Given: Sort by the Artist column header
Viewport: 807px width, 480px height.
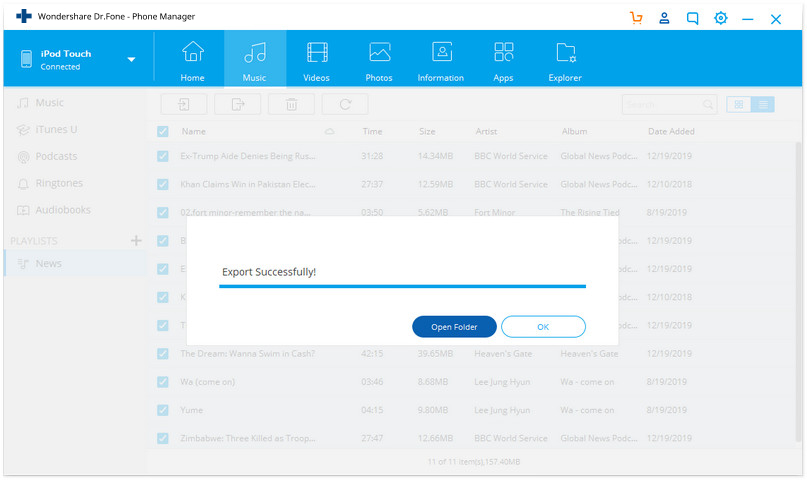Looking at the screenshot, I should [486, 132].
